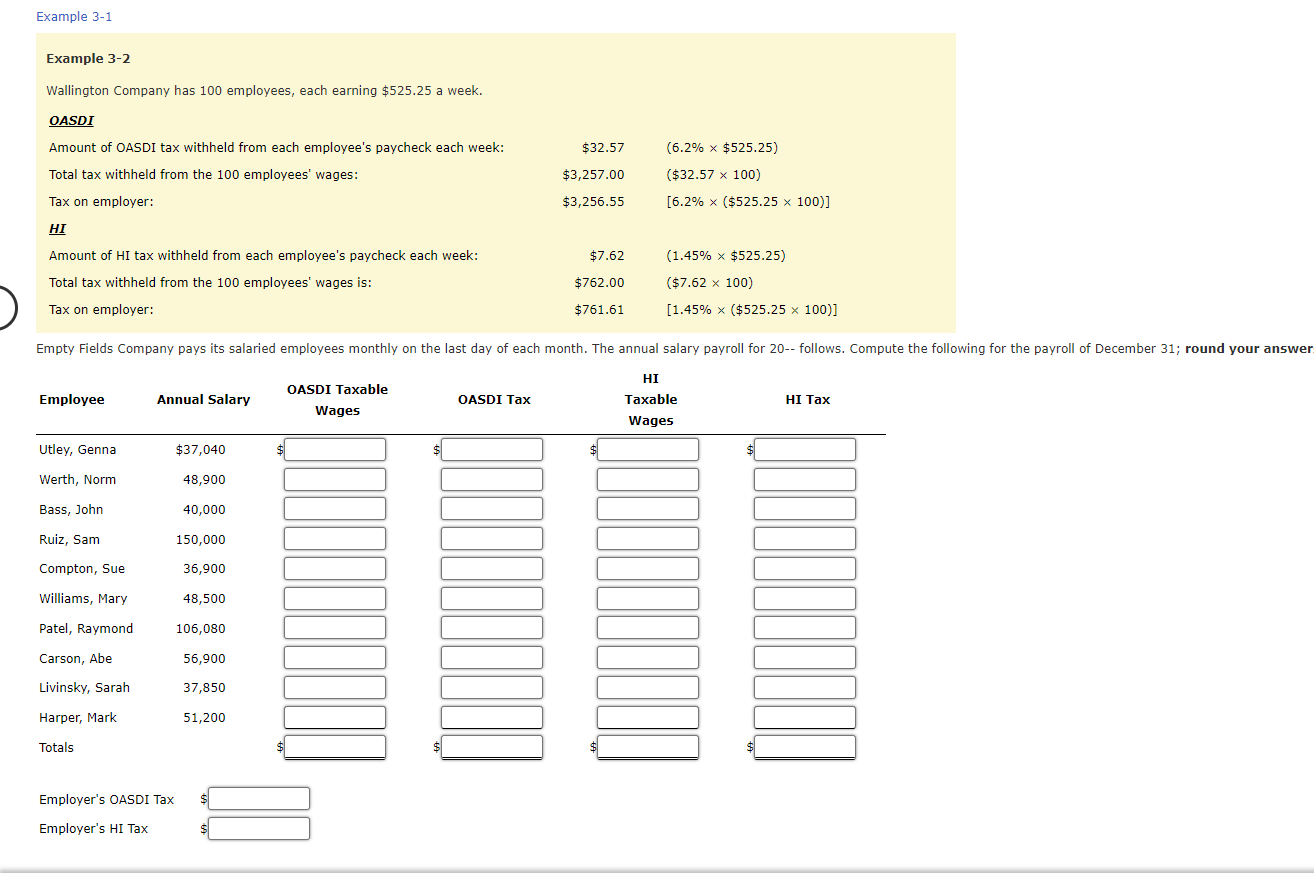Click OASDI Taxable Wages field for Utley, Genna
The image size is (1314, 878).
coord(335,450)
